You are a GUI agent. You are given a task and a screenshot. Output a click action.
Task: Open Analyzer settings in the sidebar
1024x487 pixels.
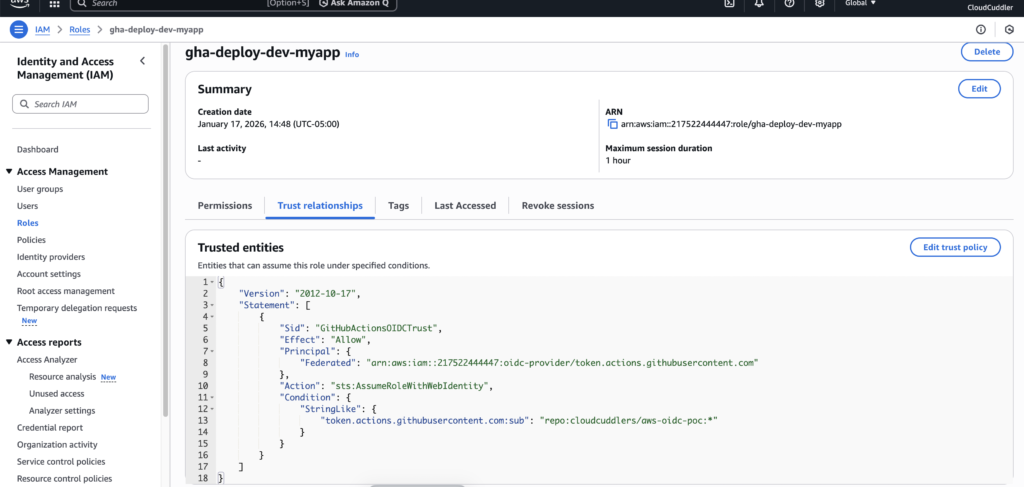(x=62, y=411)
